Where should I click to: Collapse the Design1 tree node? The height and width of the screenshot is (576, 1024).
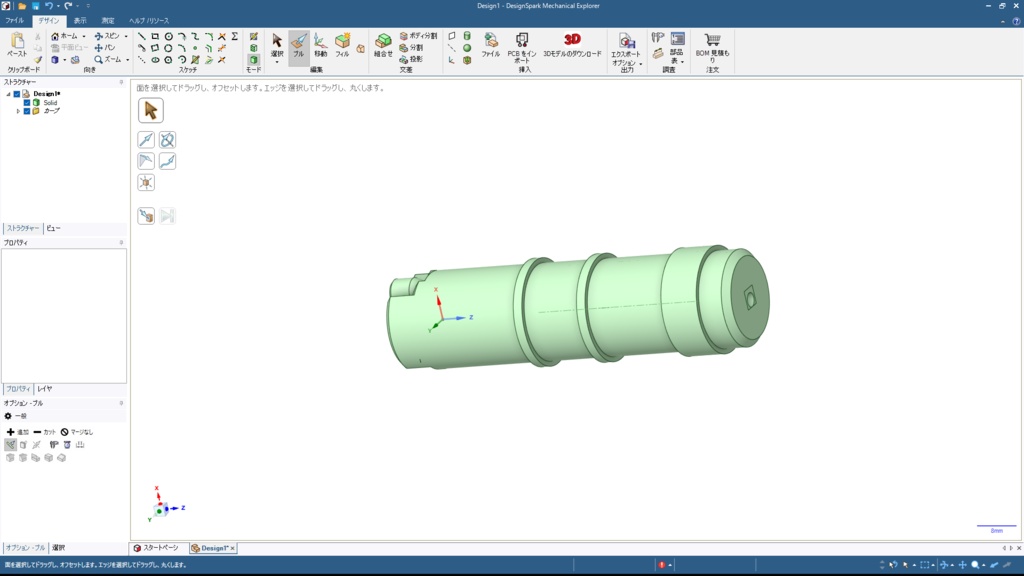point(8,94)
